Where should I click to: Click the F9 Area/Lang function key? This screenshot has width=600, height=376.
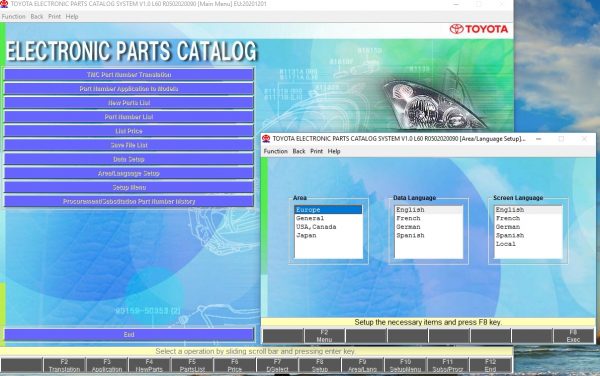coord(362,365)
